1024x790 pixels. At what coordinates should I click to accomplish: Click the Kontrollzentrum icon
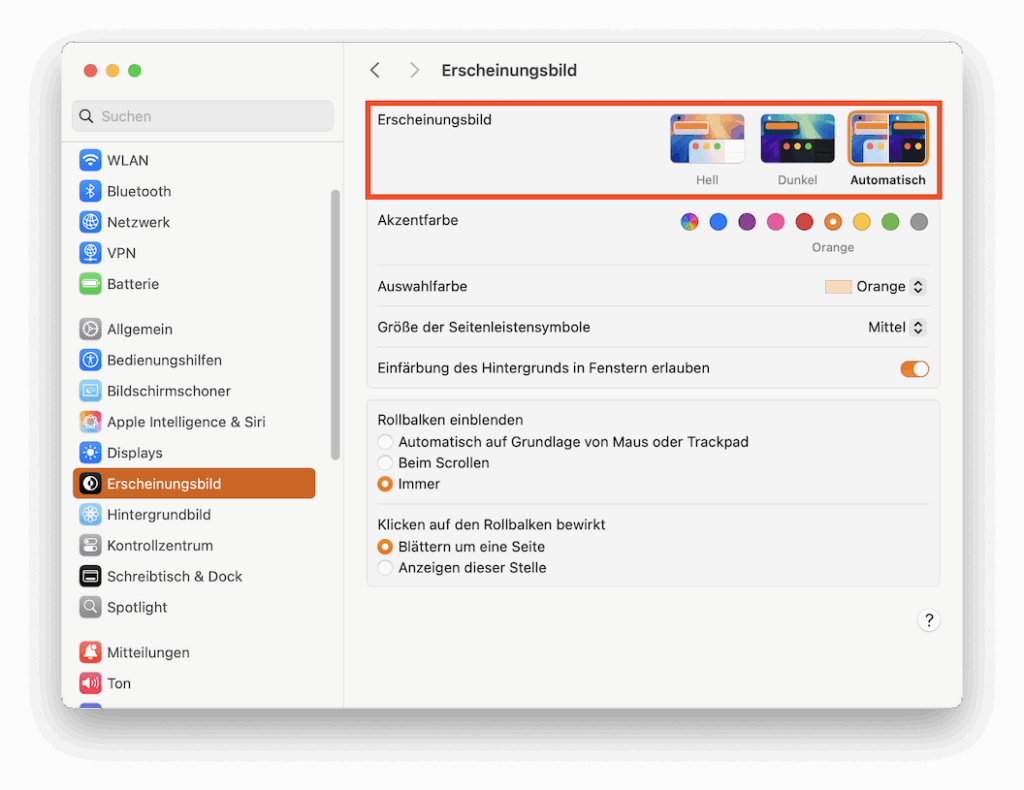90,545
